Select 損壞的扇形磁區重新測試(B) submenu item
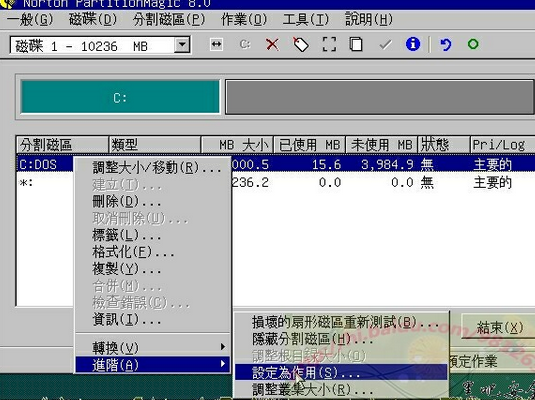Viewport: 535px width, 400px height. [341, 322]
